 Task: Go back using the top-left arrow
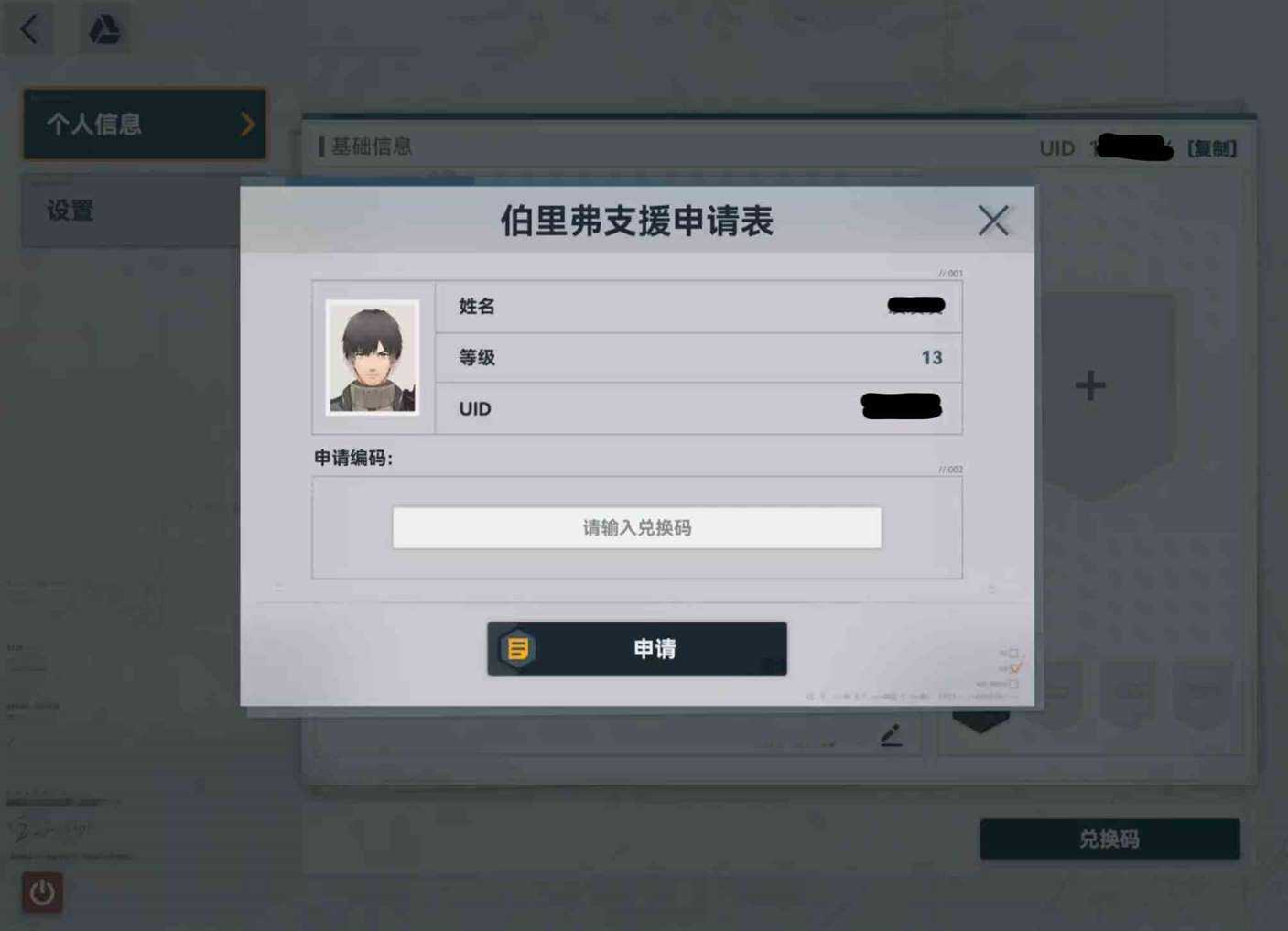(29, 29)
